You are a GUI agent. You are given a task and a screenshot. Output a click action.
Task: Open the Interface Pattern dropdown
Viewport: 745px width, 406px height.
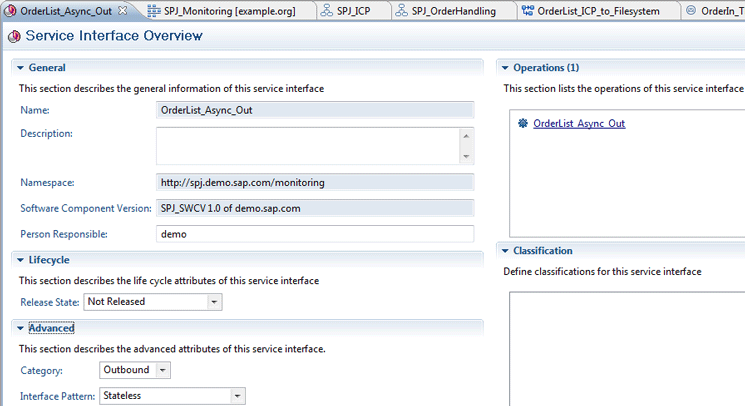236,396
